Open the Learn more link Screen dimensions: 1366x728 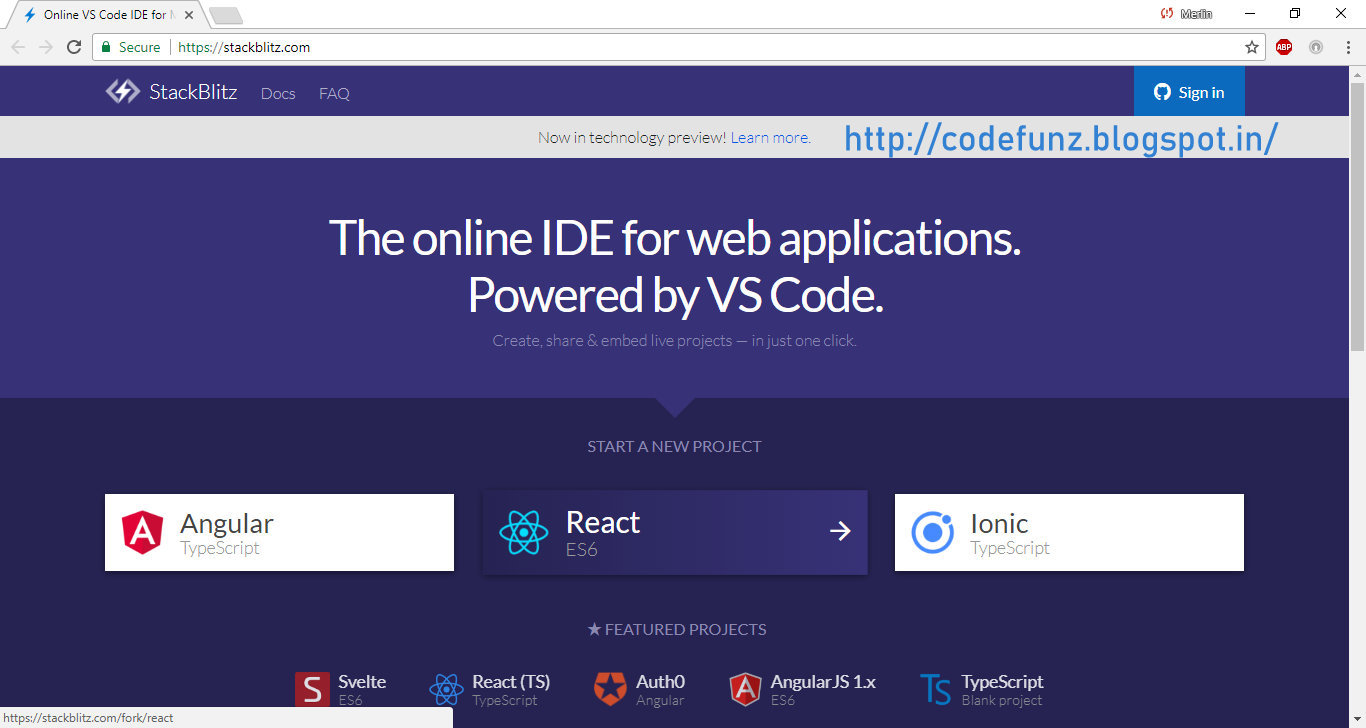768,137
